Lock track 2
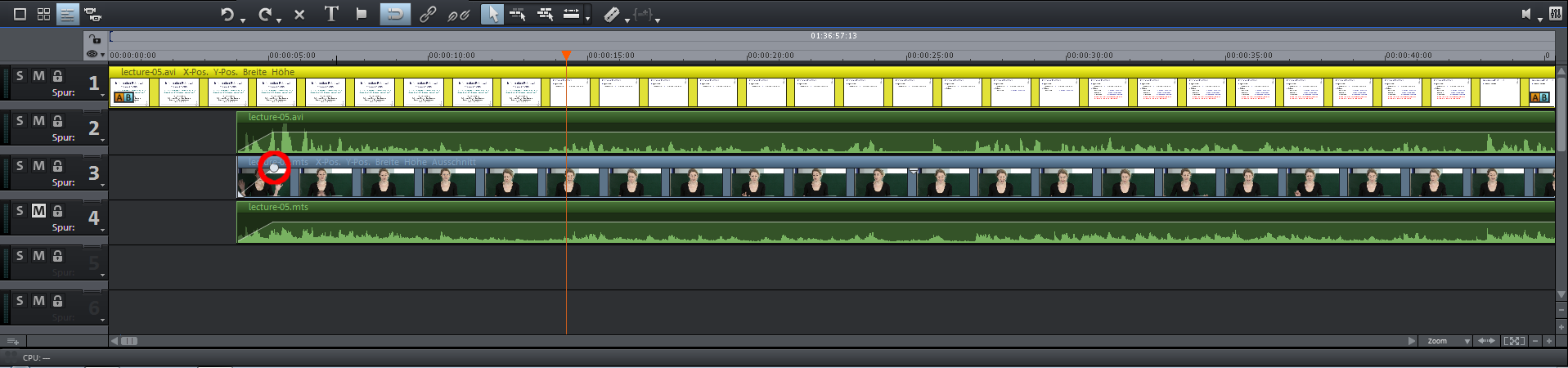Screen dimensions: 1568x368 point(57,120)
